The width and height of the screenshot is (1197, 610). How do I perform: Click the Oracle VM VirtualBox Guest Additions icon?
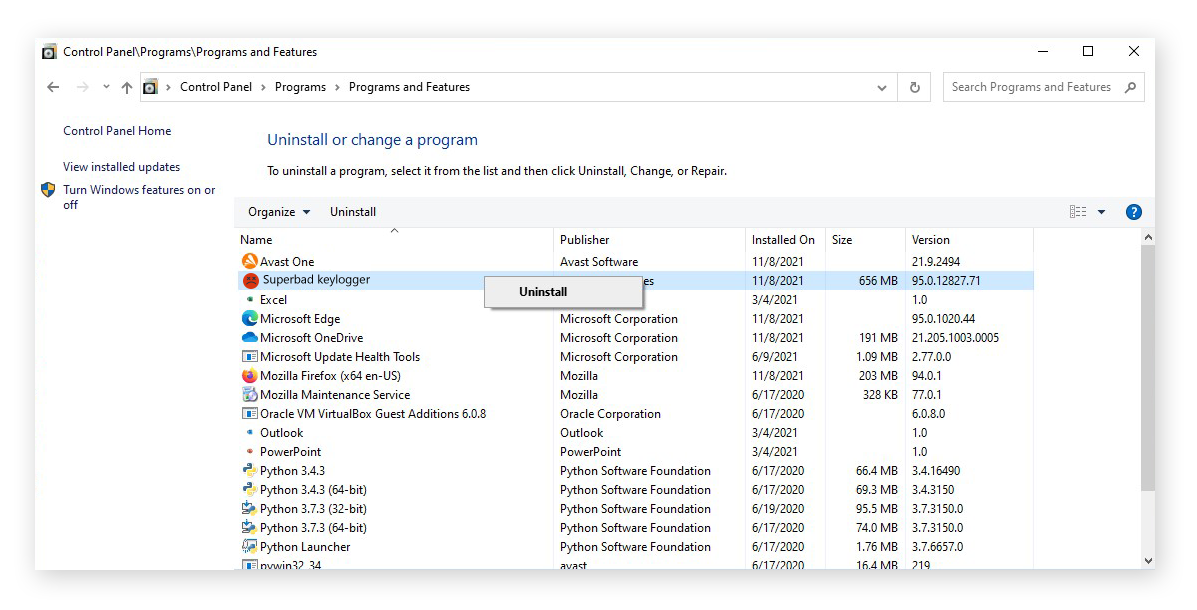[249, 413]
